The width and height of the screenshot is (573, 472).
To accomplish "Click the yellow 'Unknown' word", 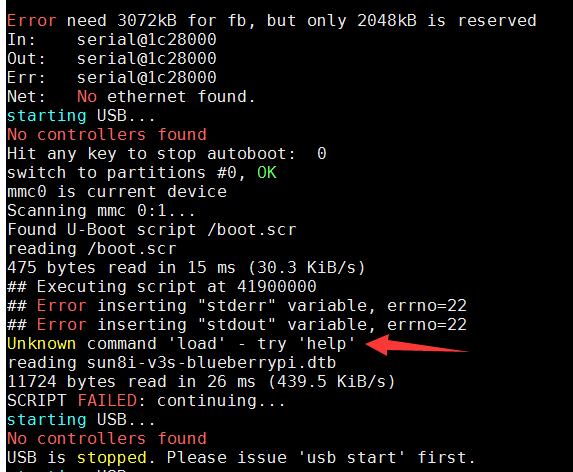I will (x=41, y=344).
